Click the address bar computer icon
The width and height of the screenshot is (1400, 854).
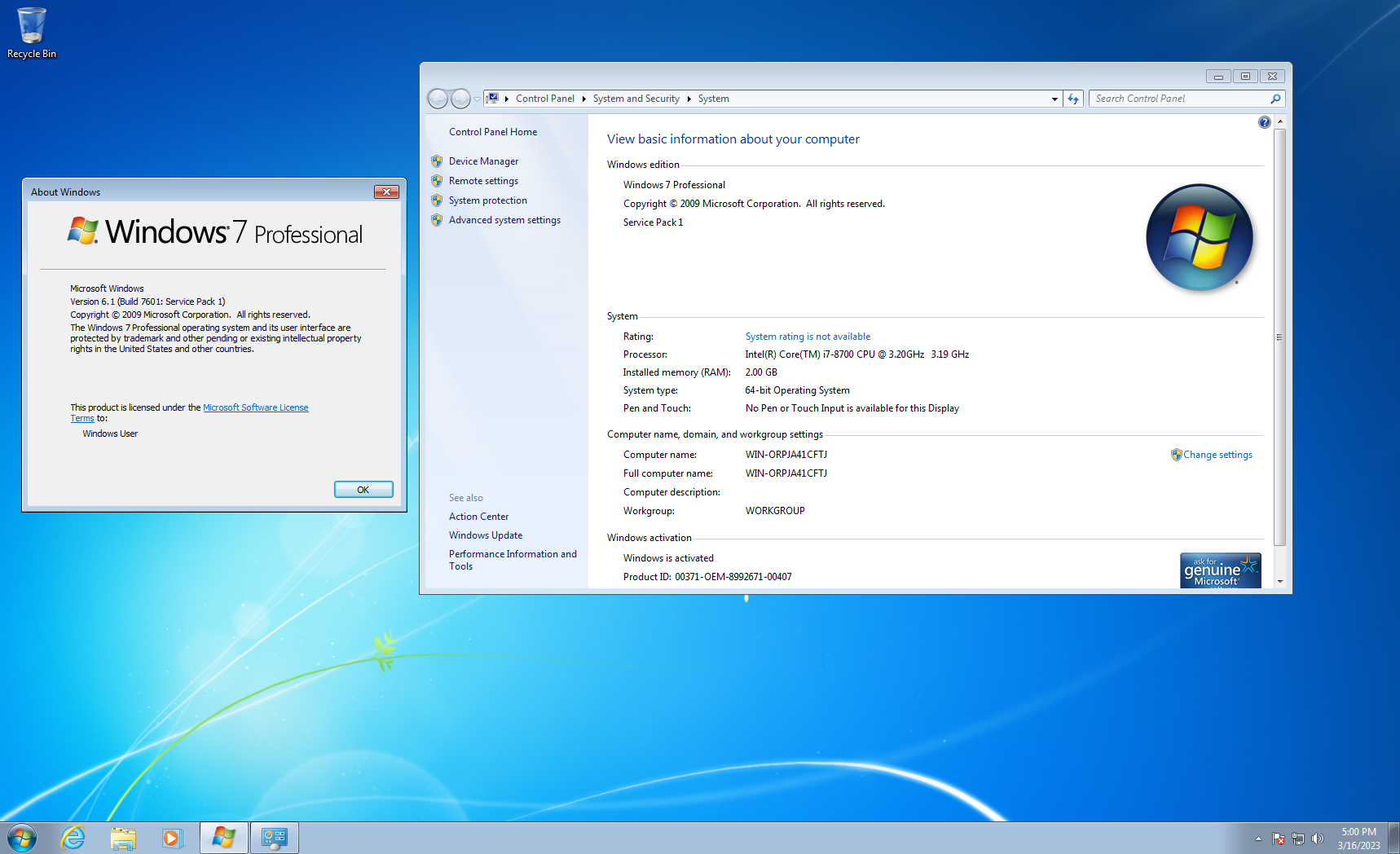coord(492,99)
